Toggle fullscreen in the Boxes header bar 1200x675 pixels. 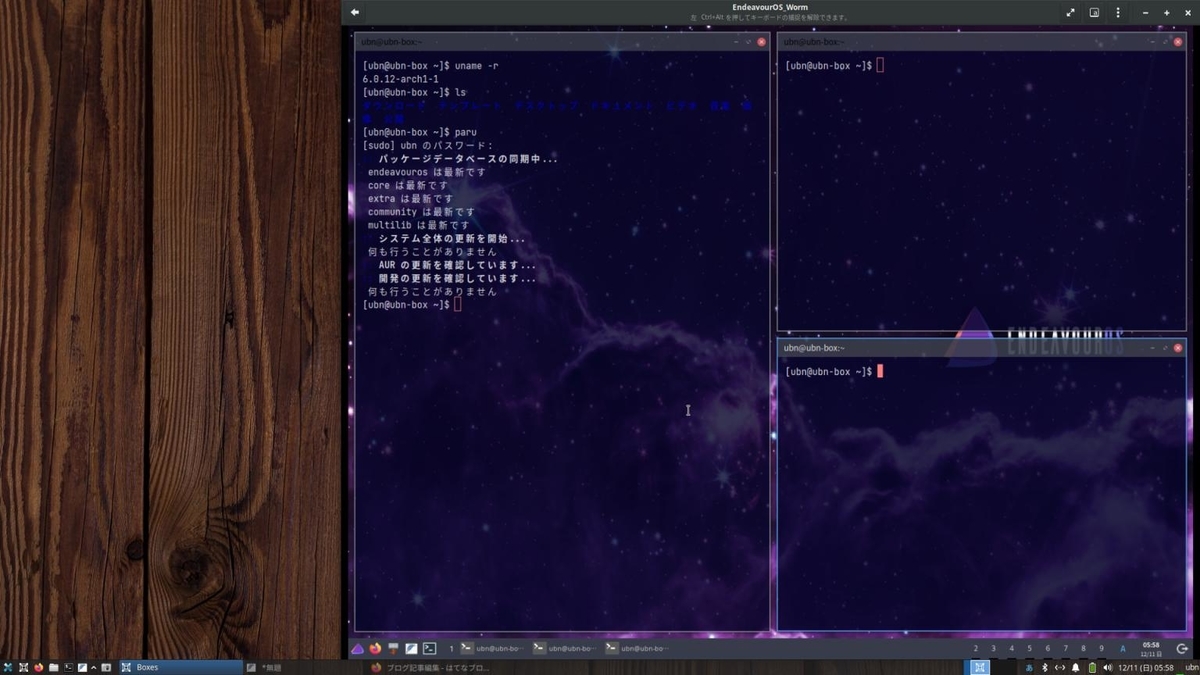pyautogui.click(x=1070, y=13)
